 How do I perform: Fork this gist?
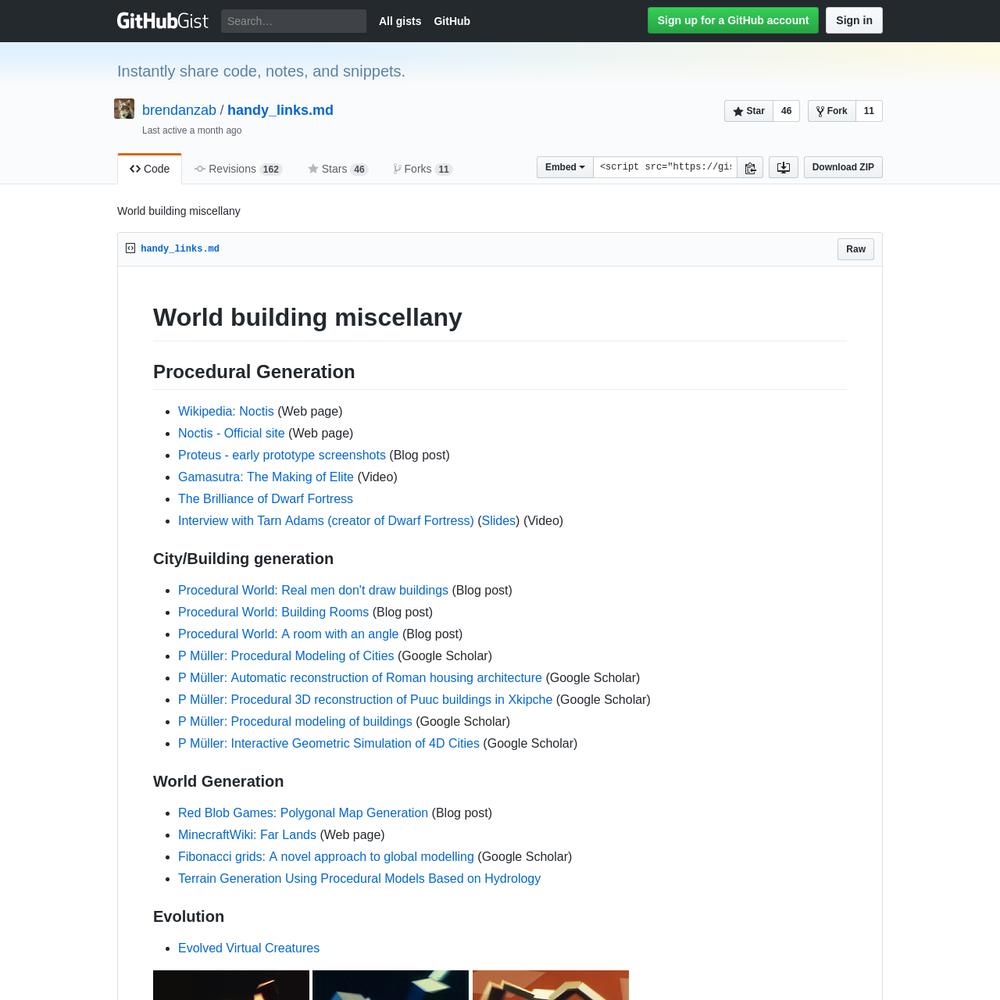[x=832, y=111]
